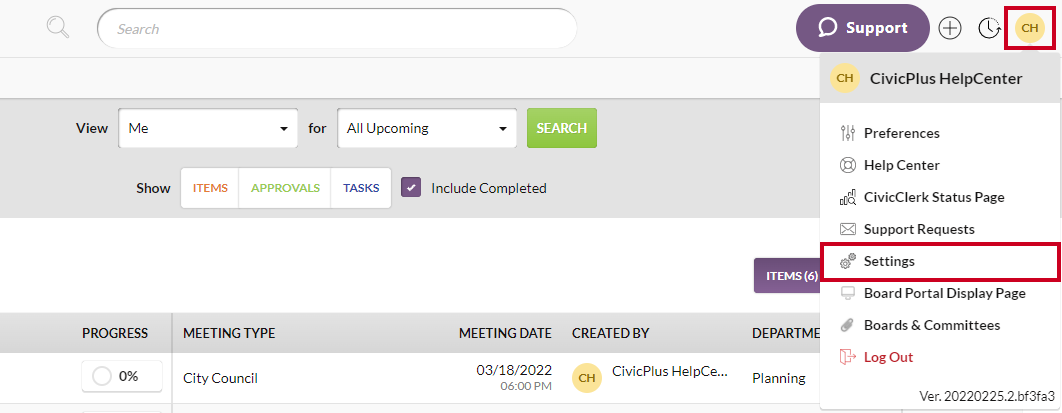Click the Settings gear icon
The height and width of the screenshot is (413, 1062).
point(848,261)
